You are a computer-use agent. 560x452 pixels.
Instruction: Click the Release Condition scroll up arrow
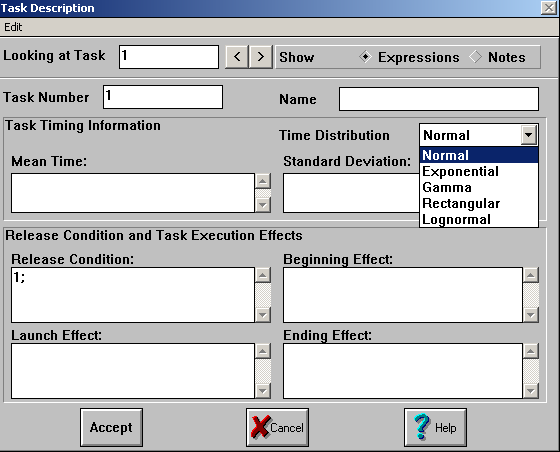[263, 275]
